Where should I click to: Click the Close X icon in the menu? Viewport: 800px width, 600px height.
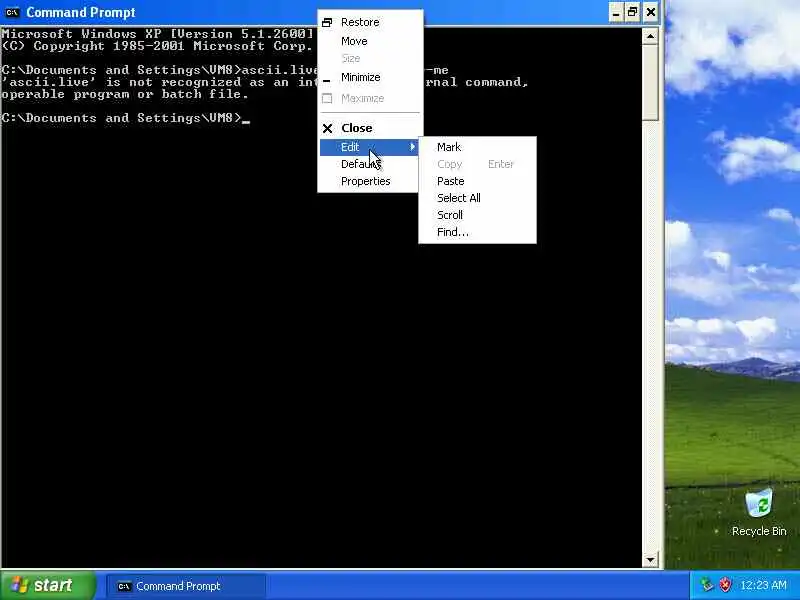click(x=328, y=129)
